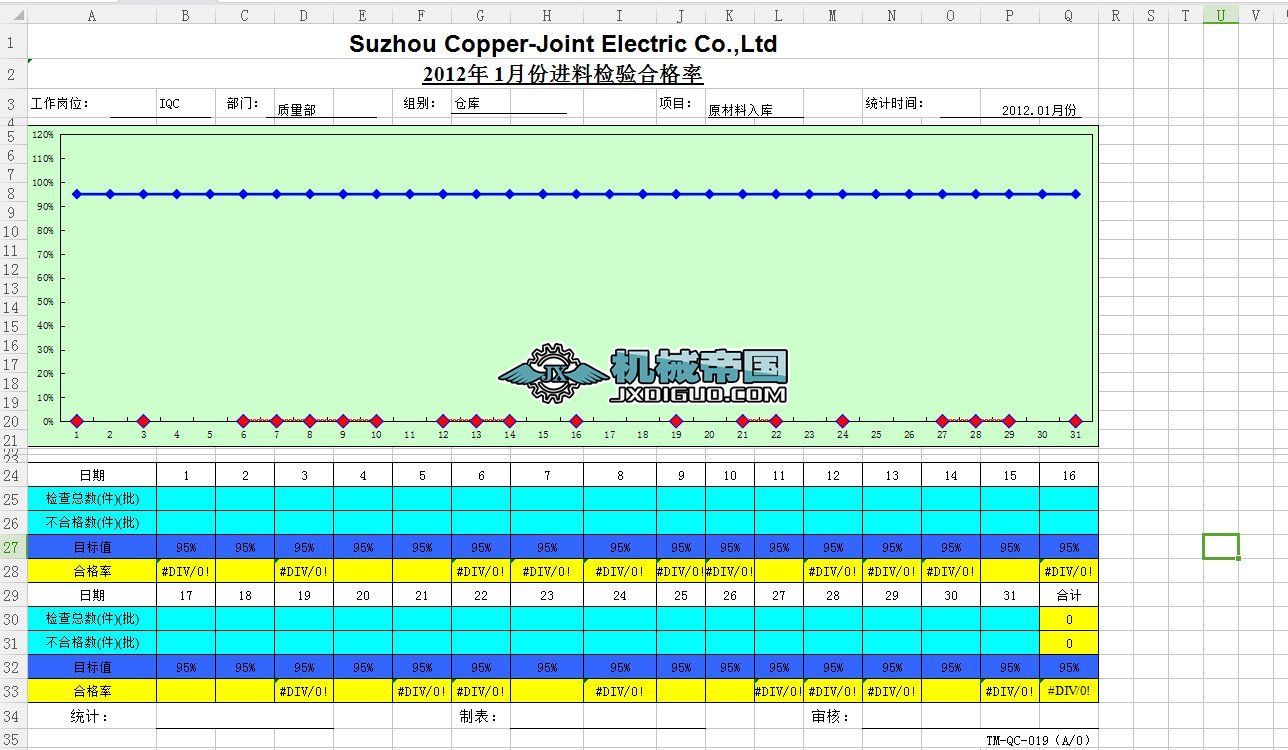
Task: Click the red marker above day 31 in chart
Action: (1075, 421)
